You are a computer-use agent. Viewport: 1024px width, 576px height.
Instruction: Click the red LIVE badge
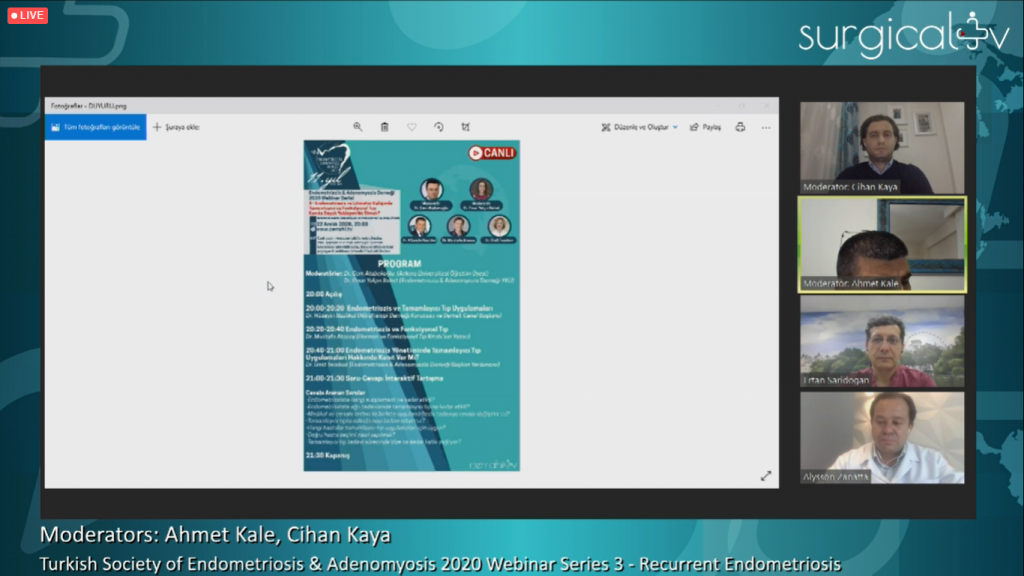tap(28, 15)
